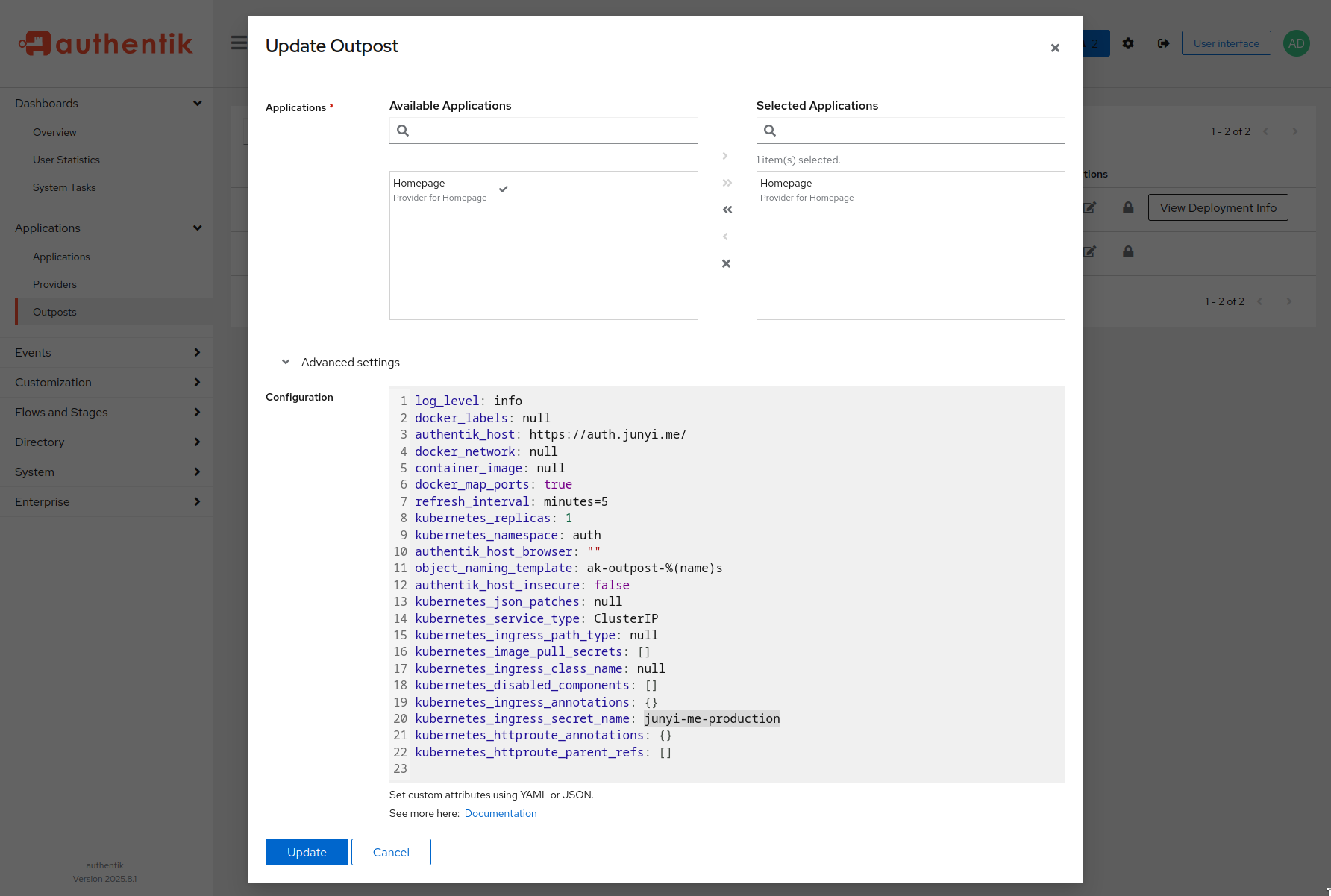Click the Update button

point(307,852)
